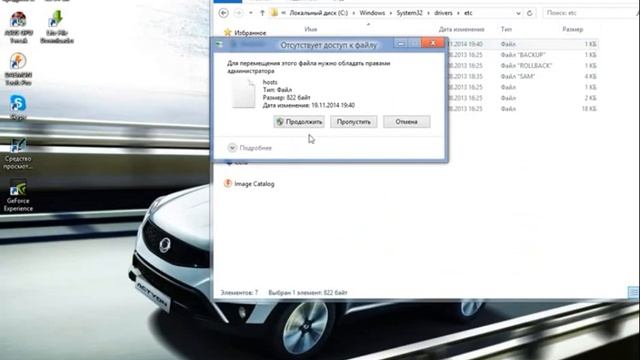640x360 pixels.
Task: Expand the chevron after System32 breadcrumb
Action: (428, 13)
